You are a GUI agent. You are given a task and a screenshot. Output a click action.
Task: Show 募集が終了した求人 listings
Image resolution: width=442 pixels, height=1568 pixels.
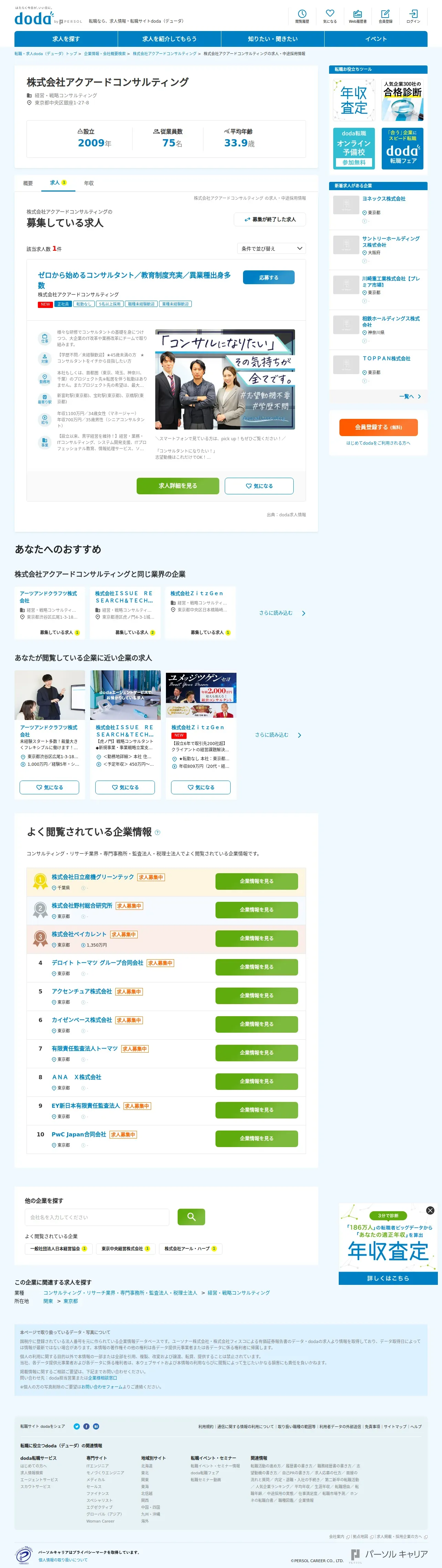(270, 220)
